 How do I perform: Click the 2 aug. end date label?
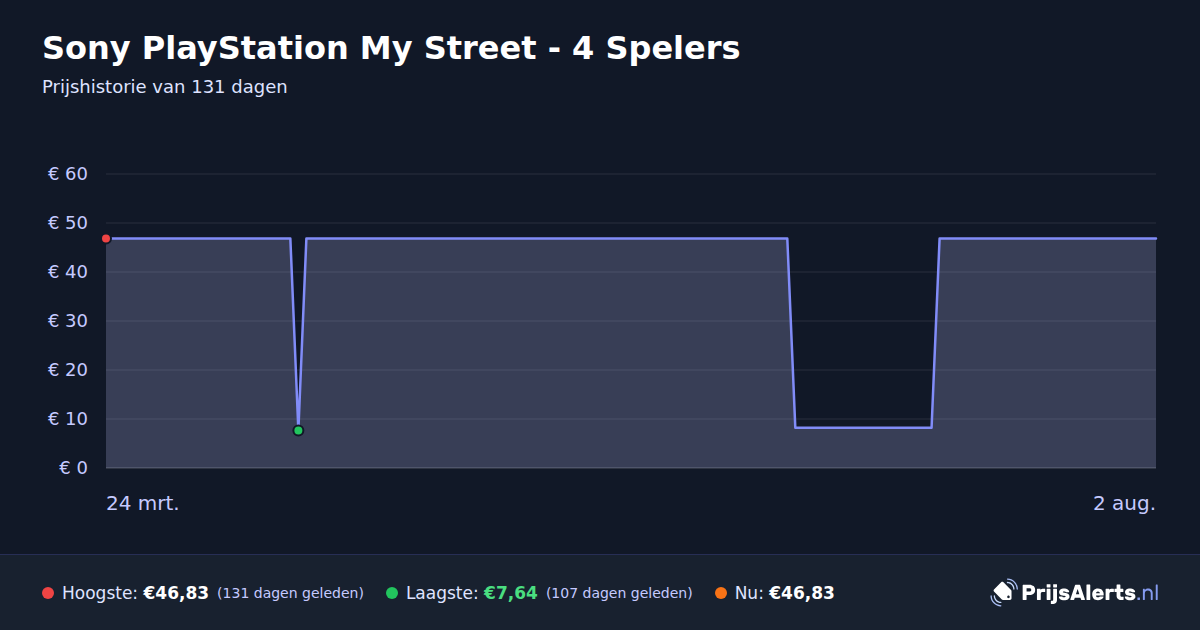click(1124, 503)
